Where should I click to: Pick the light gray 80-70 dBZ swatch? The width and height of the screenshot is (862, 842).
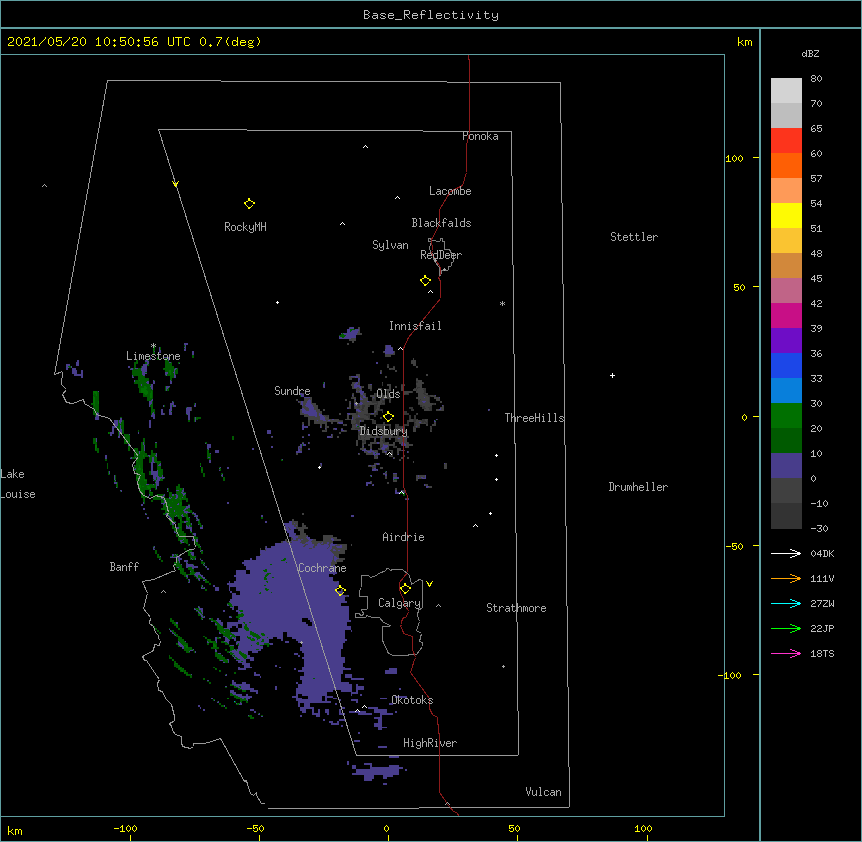tap(786, 90)
